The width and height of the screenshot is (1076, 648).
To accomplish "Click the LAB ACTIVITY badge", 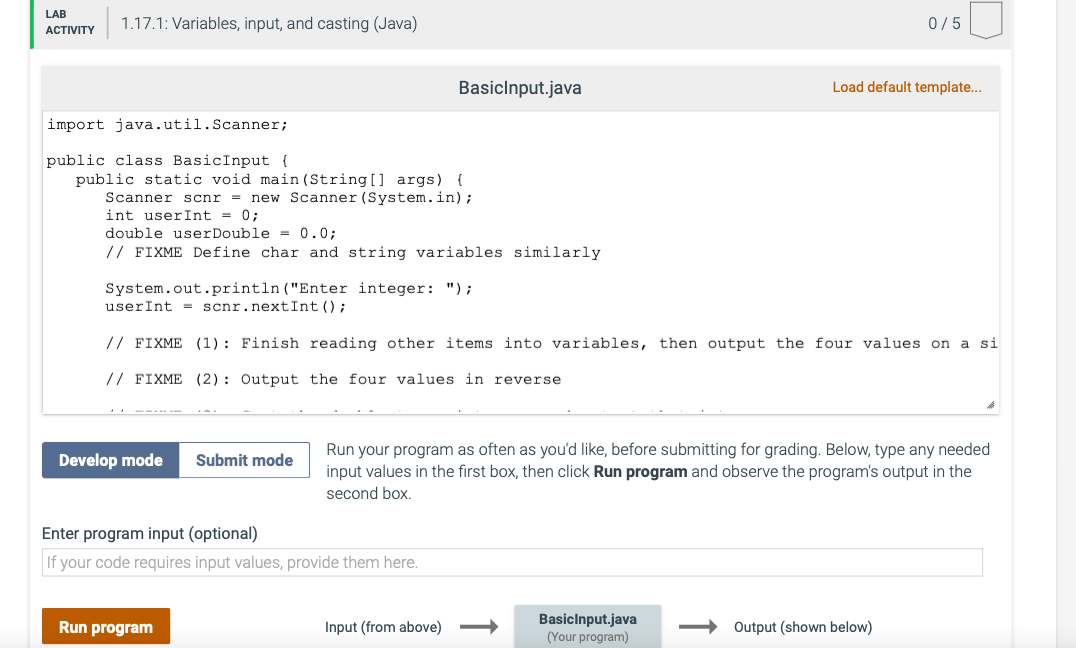I will (68, 20).
